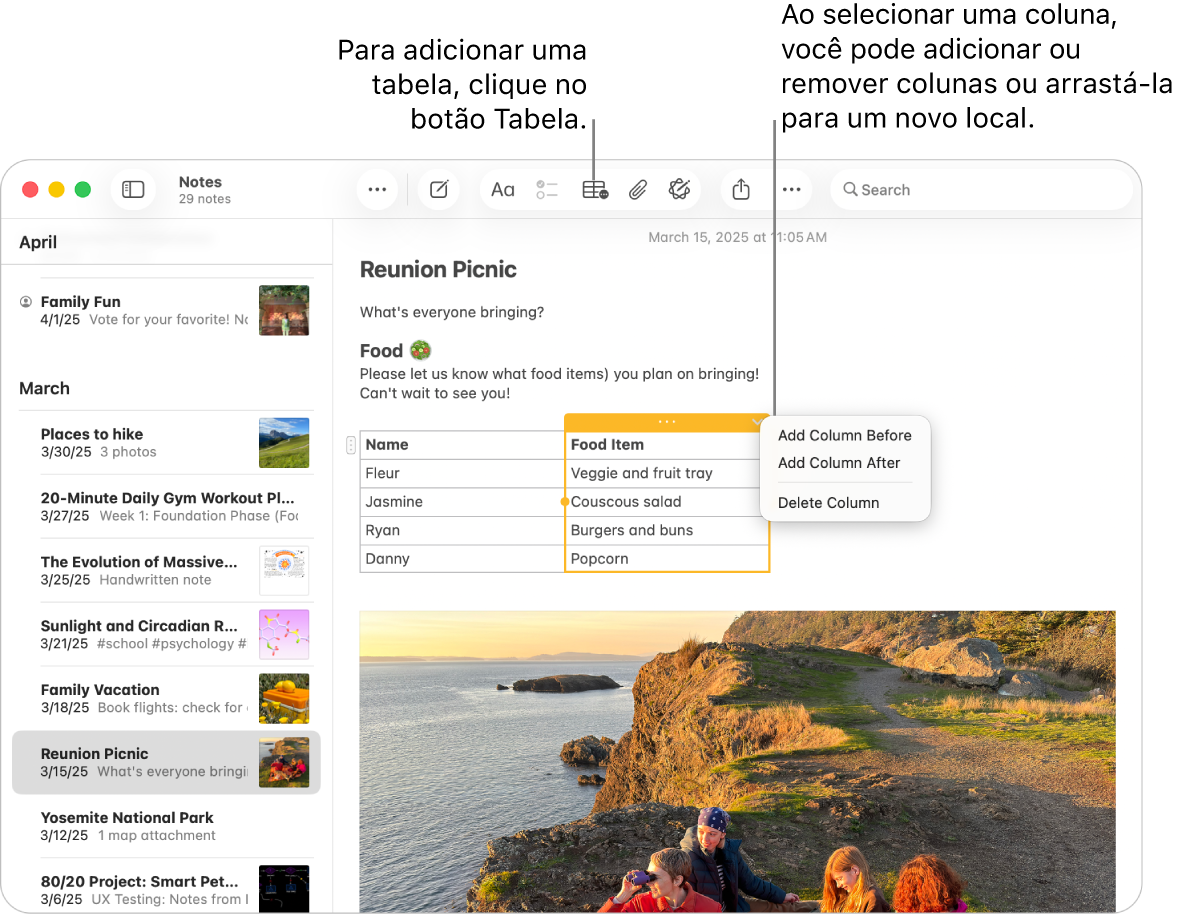Click the column handle dots above Food Item
1194x915 pixels.
click(x=666, y=422)
